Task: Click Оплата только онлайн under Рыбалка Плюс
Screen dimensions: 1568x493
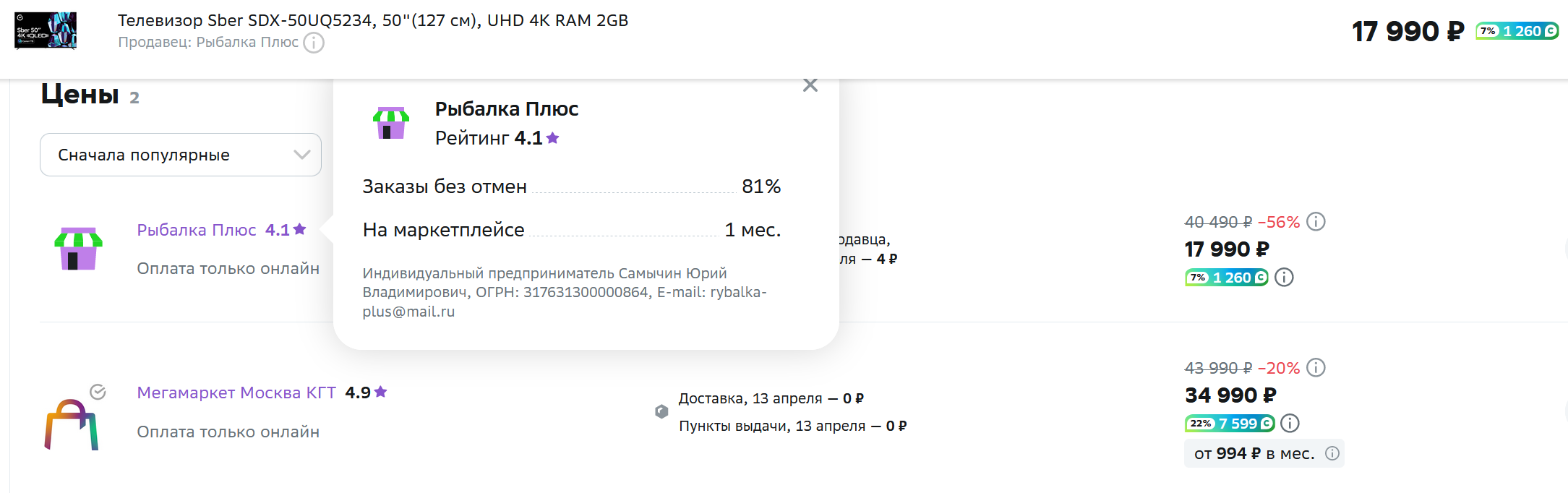Action: pyautogui.click(x=228, y=268)
